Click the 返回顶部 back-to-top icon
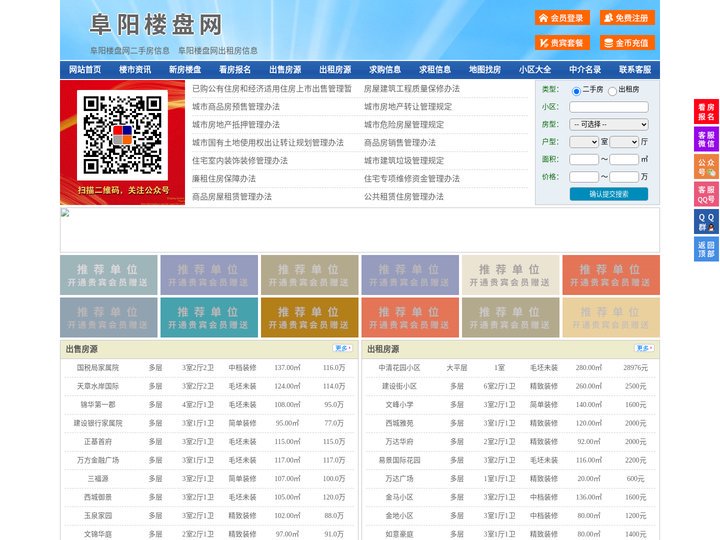This screenshot has width=720, height=540. point(706,249)
